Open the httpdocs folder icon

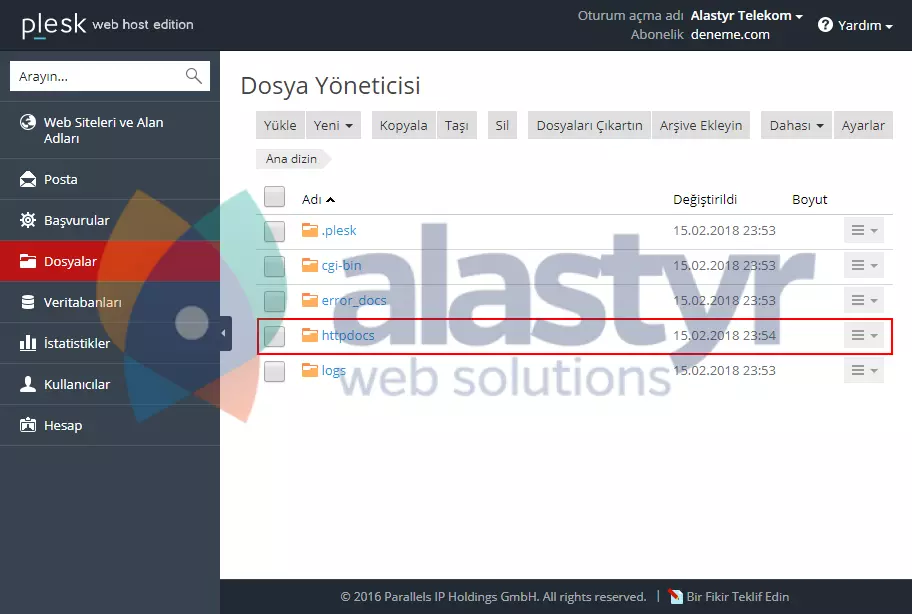tap(311, 336)
